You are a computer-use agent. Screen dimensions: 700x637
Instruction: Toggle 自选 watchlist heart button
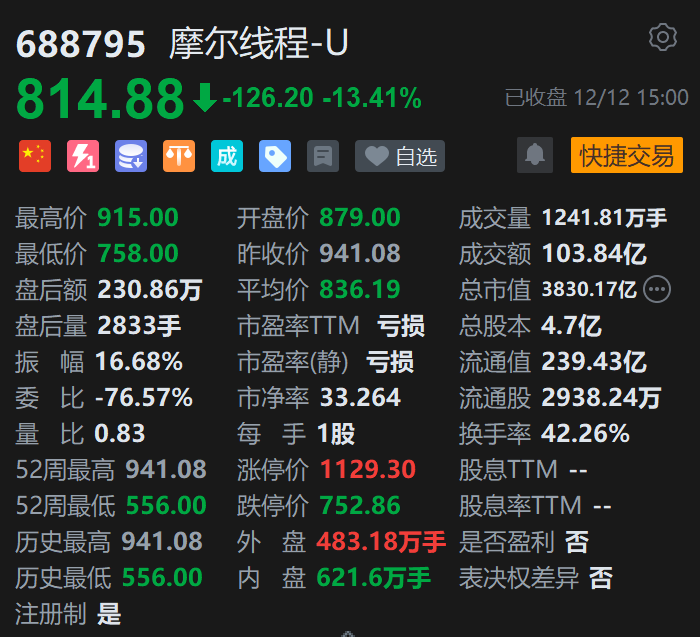pos(400,156)
